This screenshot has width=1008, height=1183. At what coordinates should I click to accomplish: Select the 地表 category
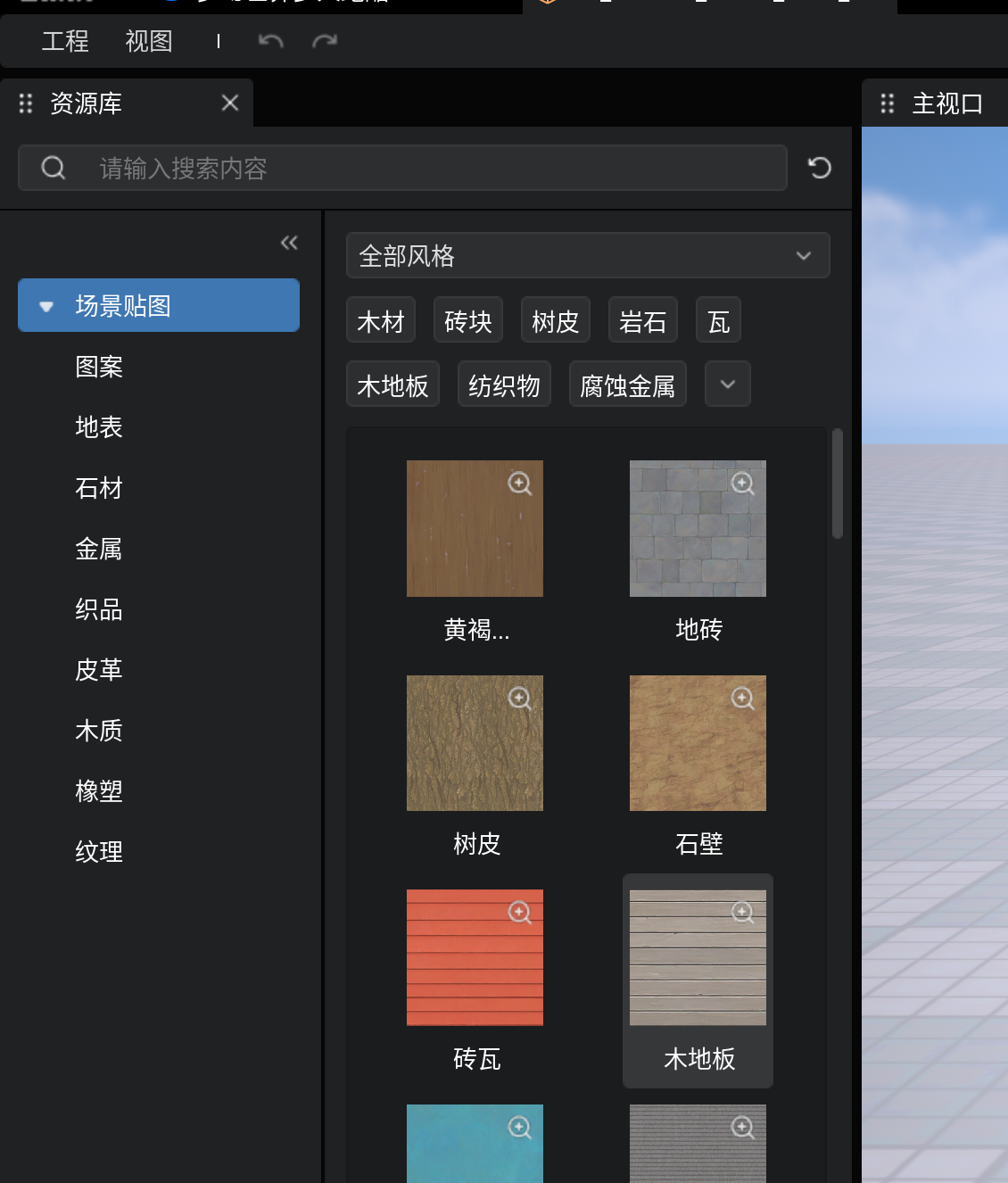pyautogui.click(x=99, y=427)
